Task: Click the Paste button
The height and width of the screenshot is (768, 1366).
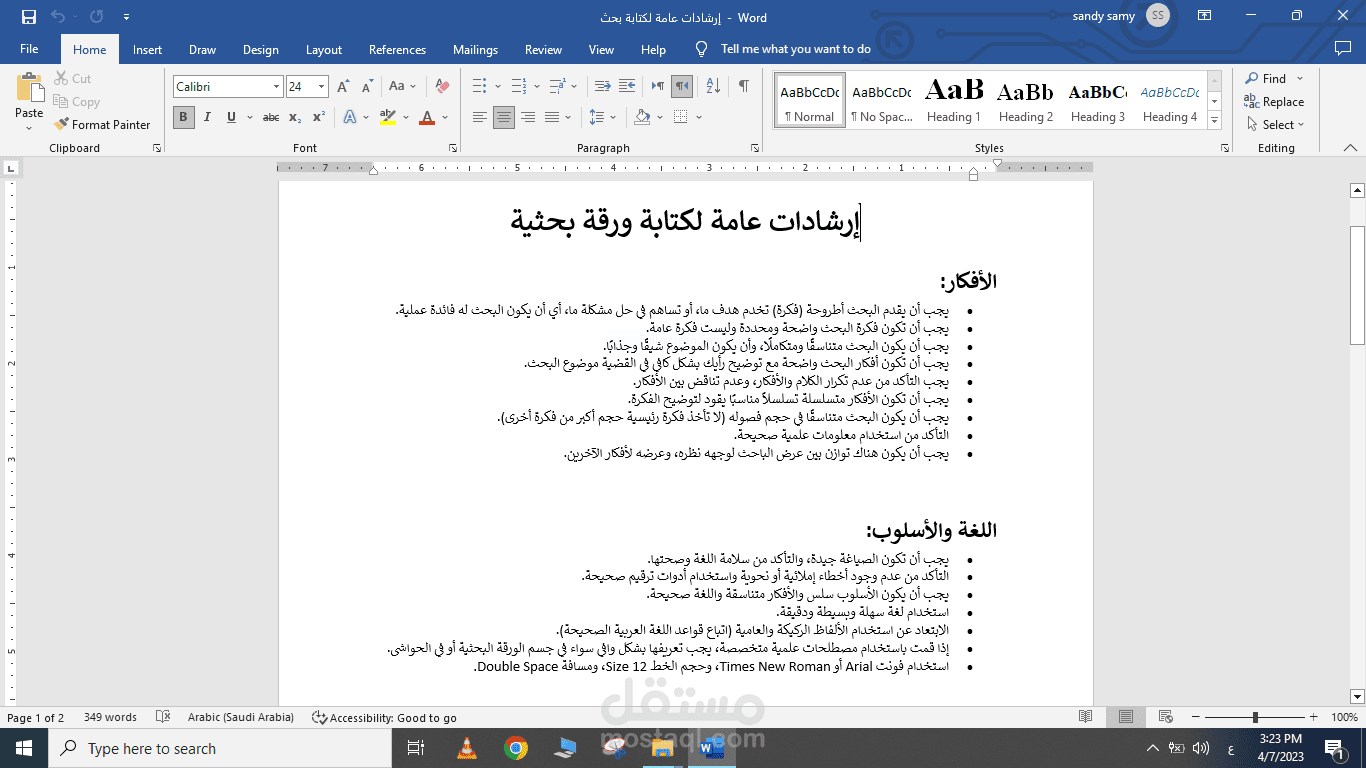Action: [29, 99]
